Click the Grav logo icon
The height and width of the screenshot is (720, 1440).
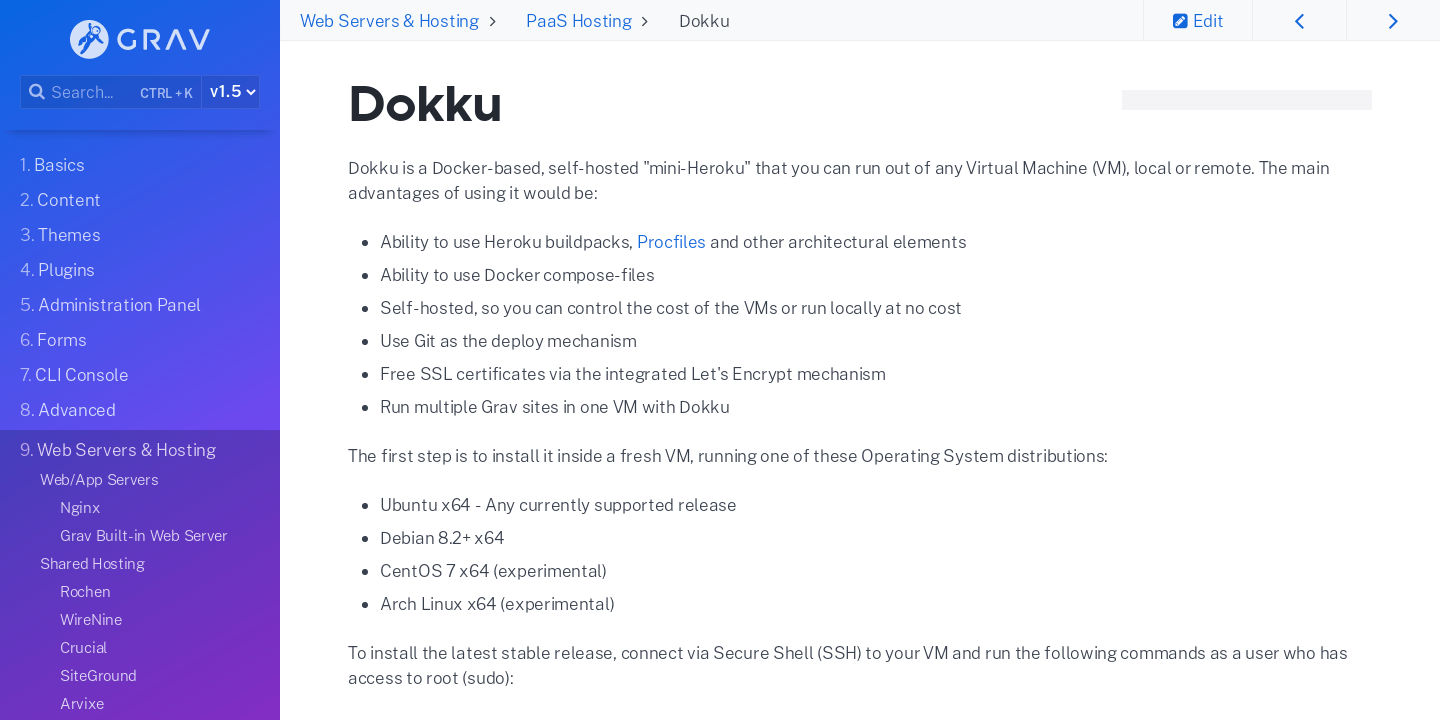(89, 39)
